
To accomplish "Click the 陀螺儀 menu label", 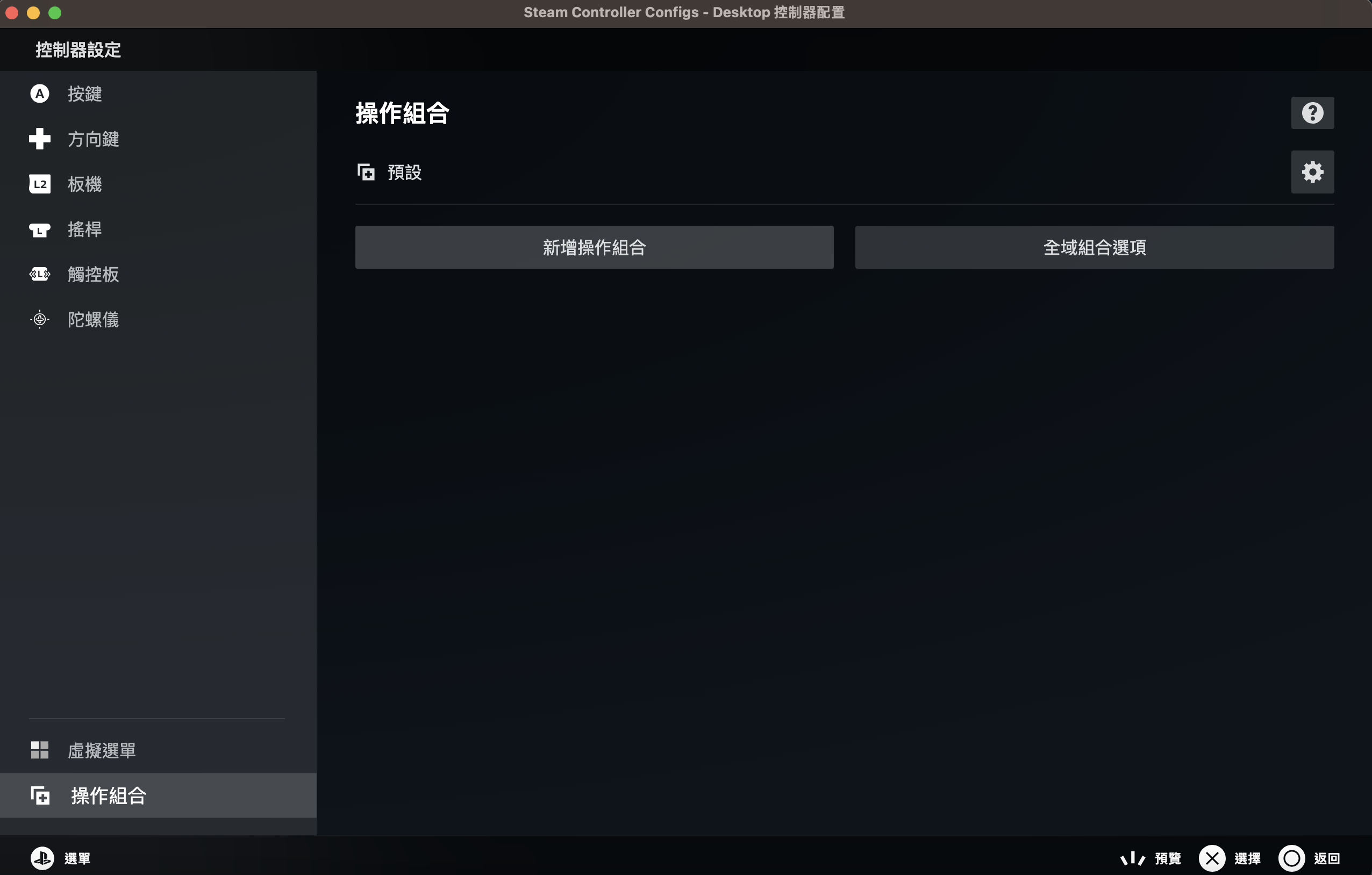I will click(x=93, y=320).
